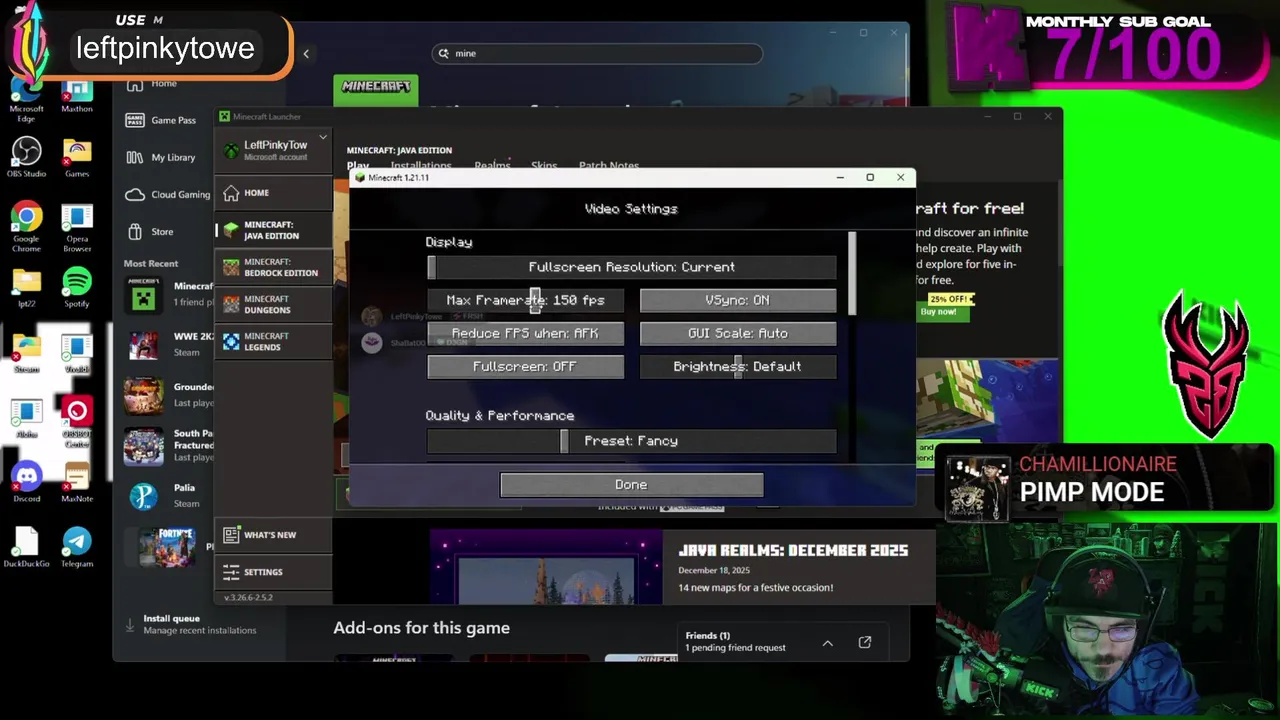Launch Telegram from the desktop

(77, 548)
